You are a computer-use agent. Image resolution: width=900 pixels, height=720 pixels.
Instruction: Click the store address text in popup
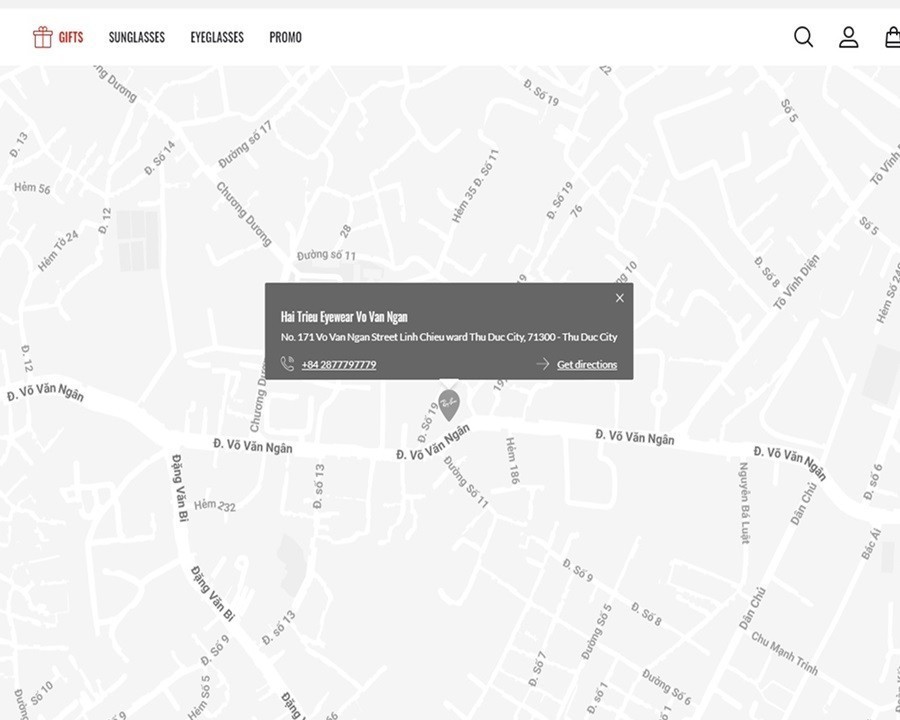[449, 338]
